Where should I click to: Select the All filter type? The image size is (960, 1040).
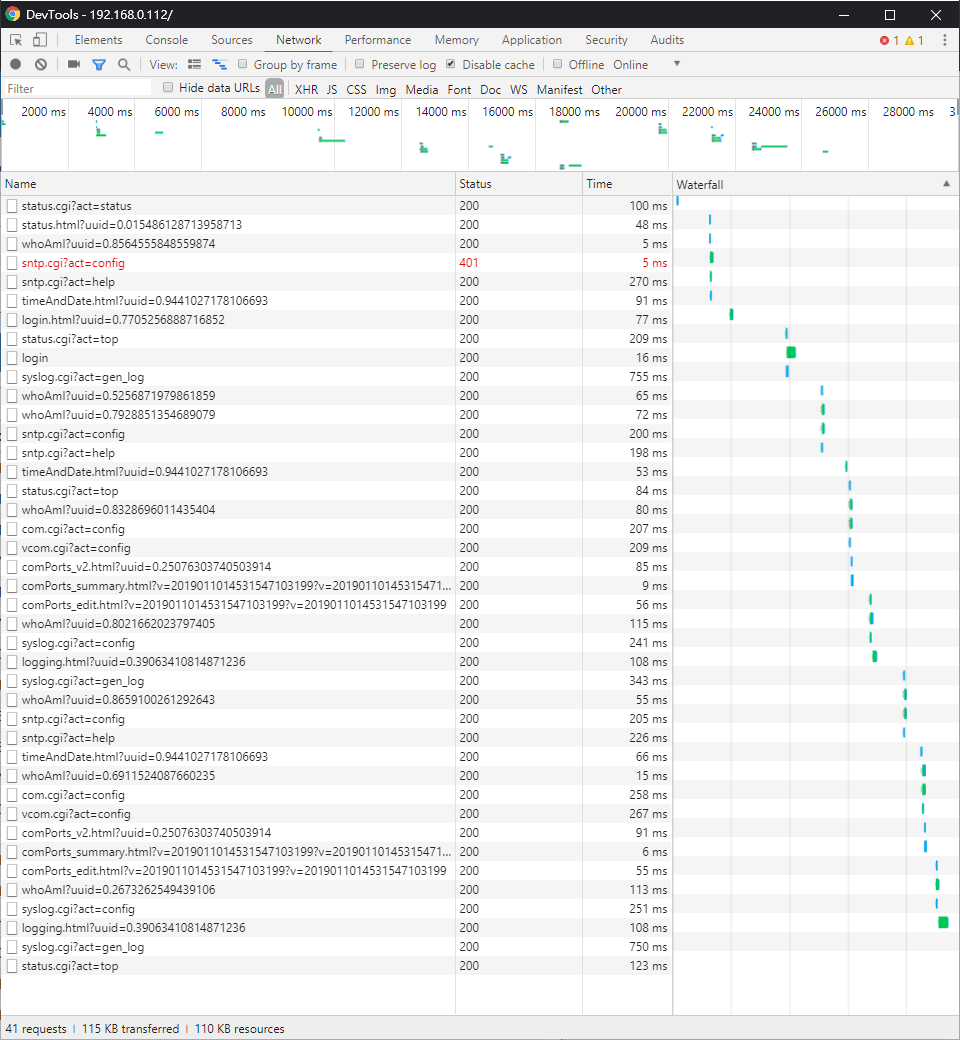click(275, 89)
